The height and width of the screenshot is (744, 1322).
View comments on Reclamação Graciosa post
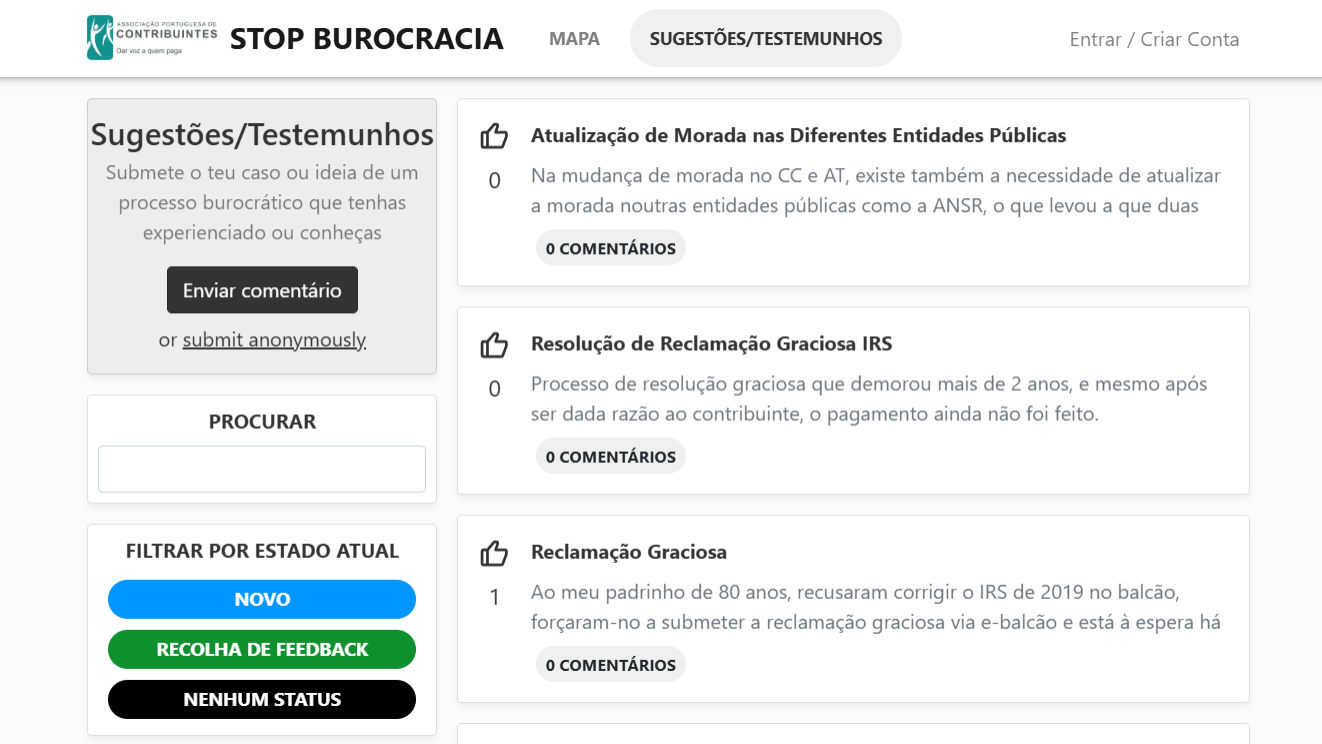coord(611,665)
